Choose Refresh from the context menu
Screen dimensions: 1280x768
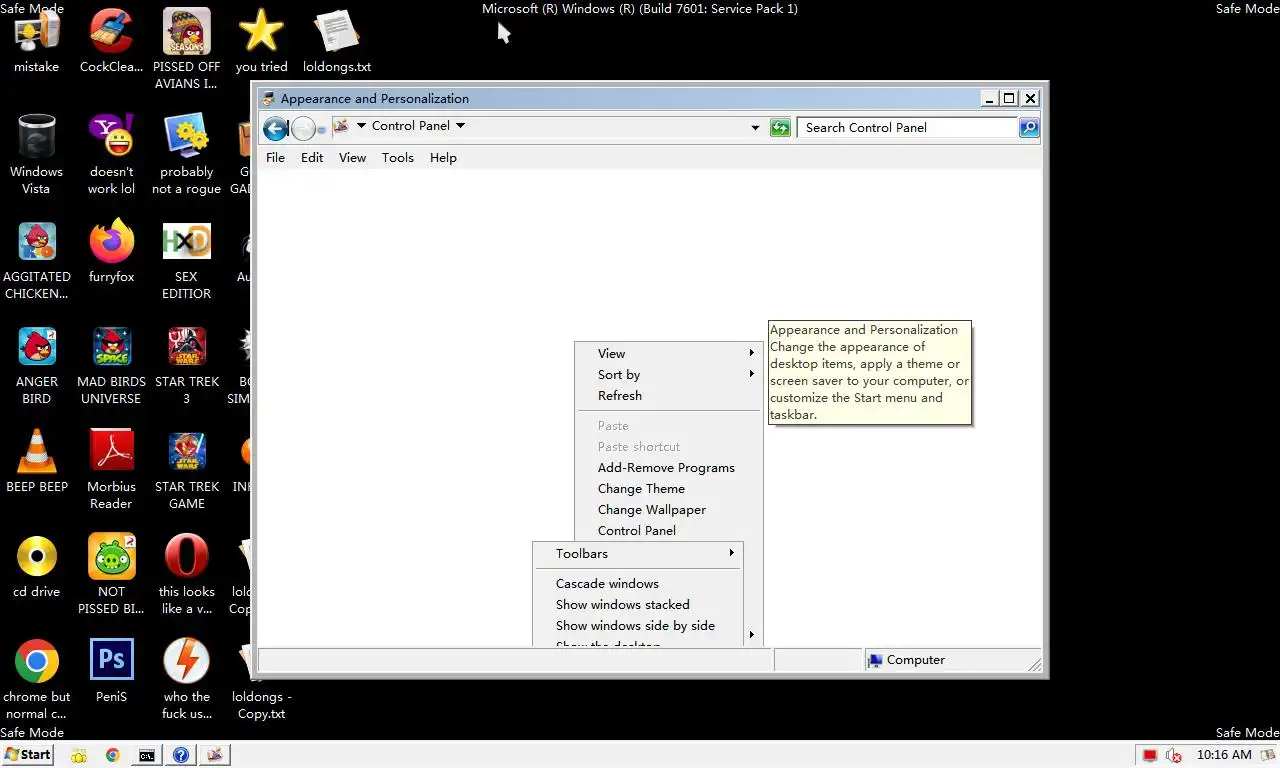(667, 395)
